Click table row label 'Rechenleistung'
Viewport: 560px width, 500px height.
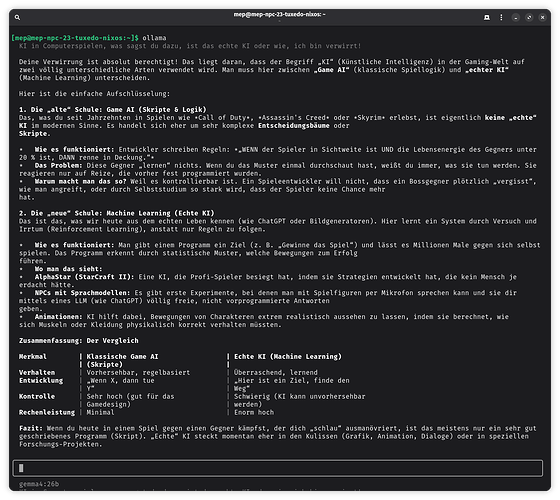point(47,412)
